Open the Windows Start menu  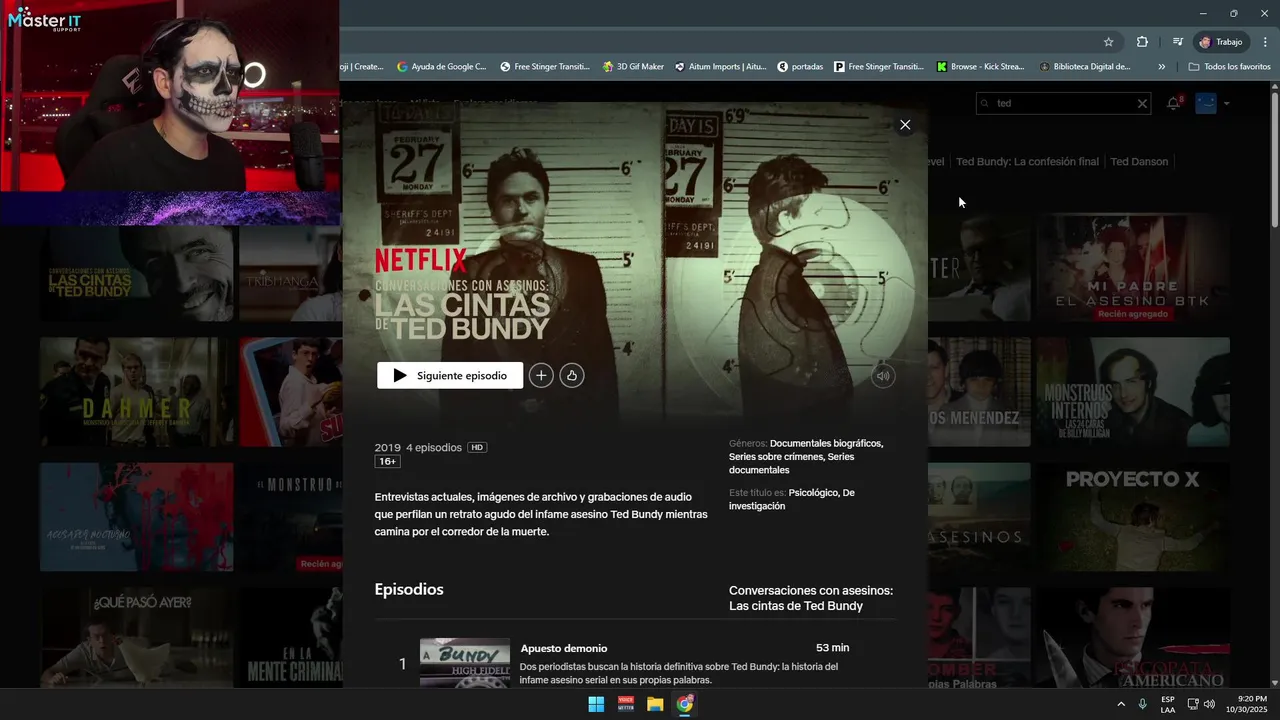point(596,704)
